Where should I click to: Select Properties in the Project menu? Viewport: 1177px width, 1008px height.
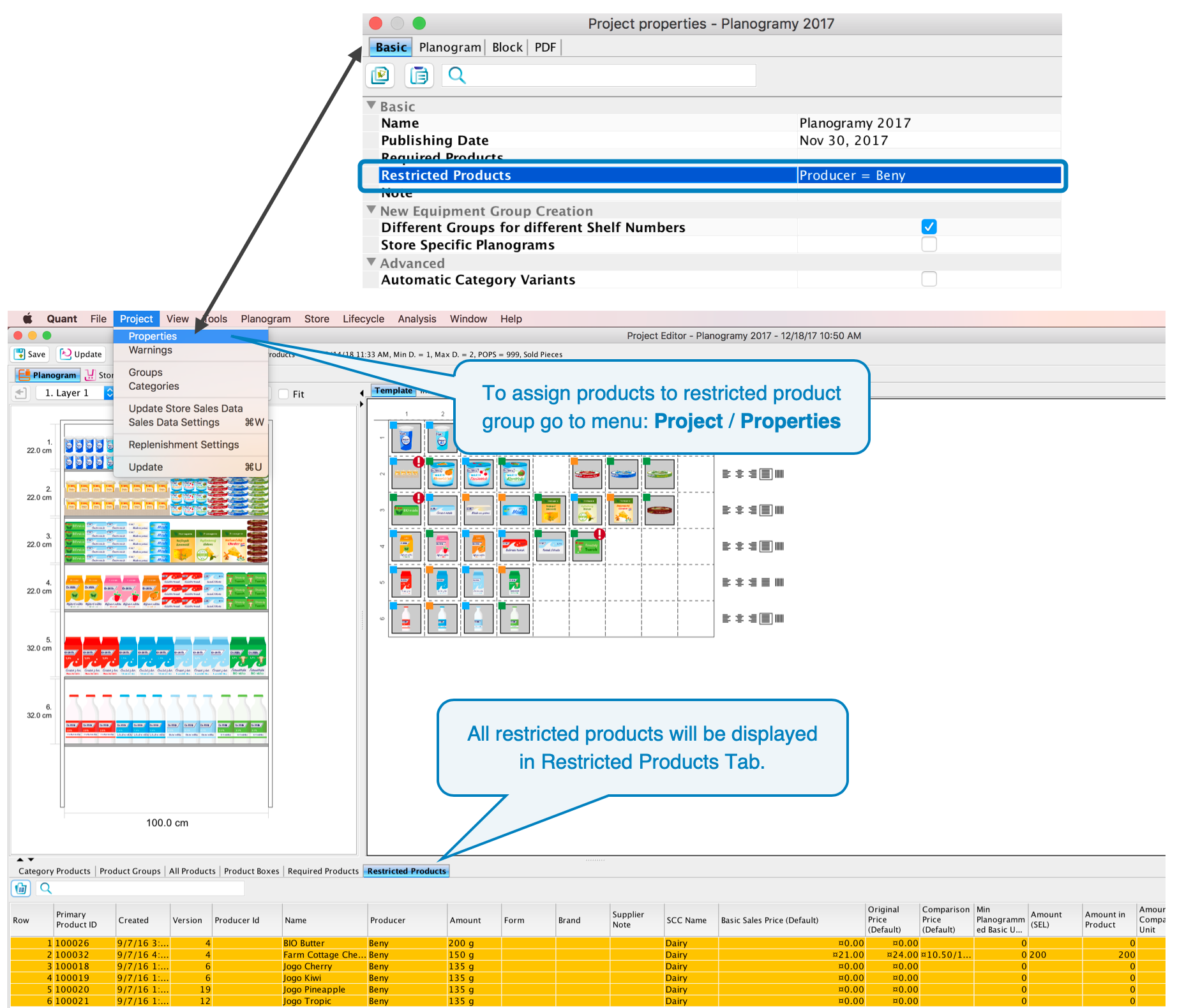click(x=191, y=336)
